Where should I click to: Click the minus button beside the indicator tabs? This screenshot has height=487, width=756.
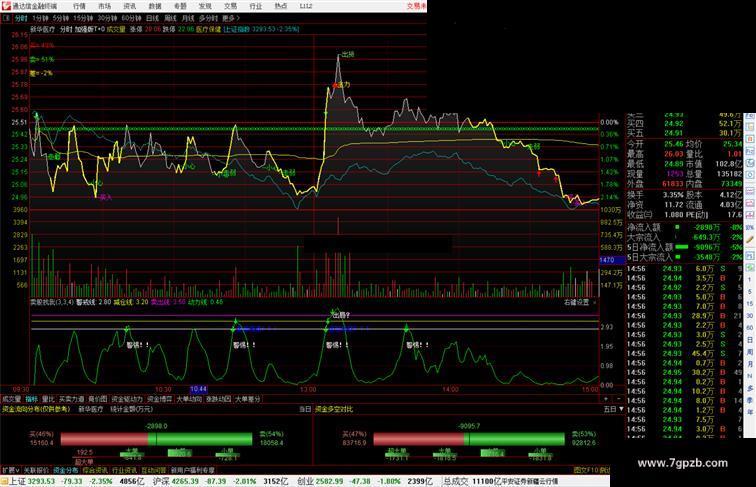click(618, 399)
